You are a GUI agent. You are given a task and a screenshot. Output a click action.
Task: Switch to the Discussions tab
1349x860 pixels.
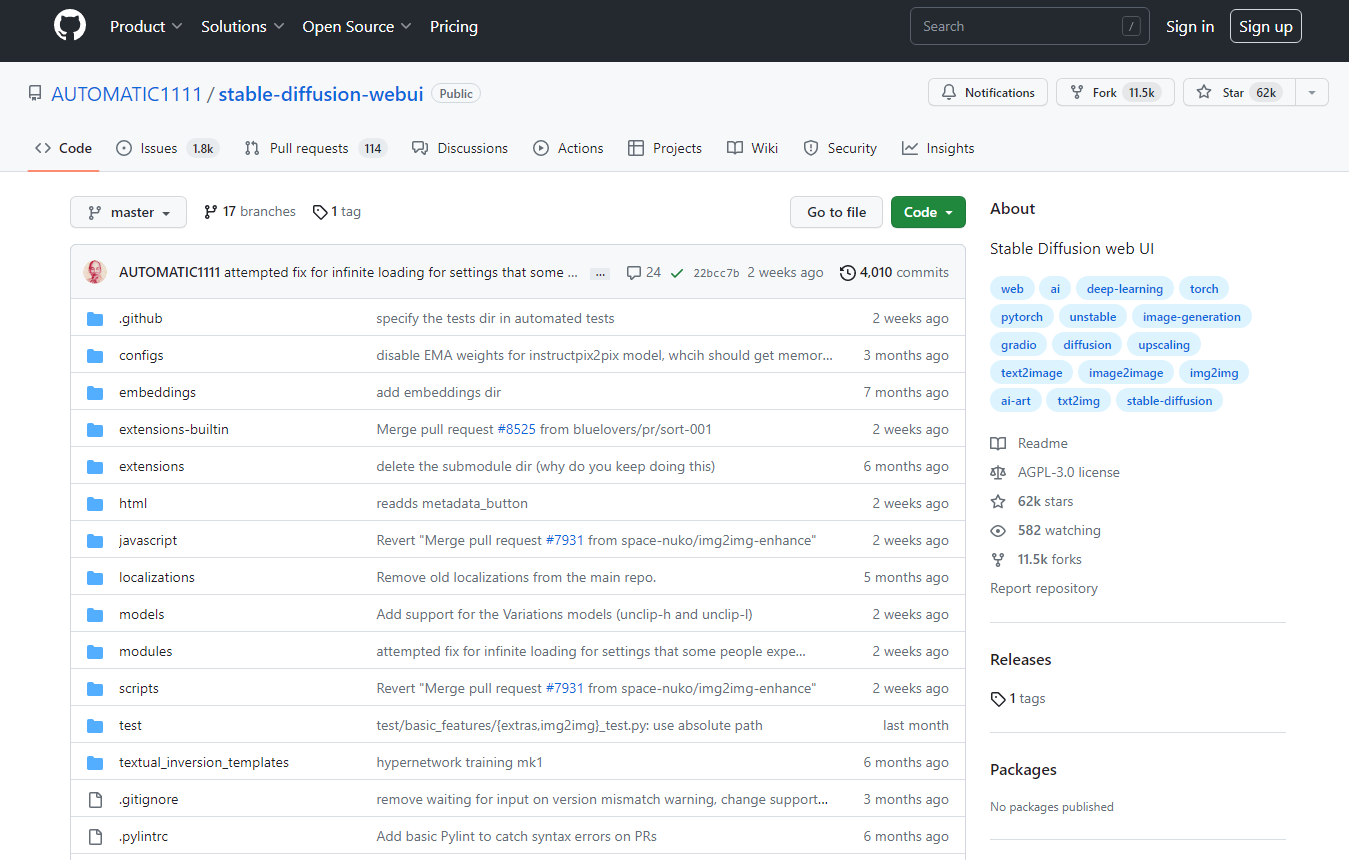coord(460,148)
